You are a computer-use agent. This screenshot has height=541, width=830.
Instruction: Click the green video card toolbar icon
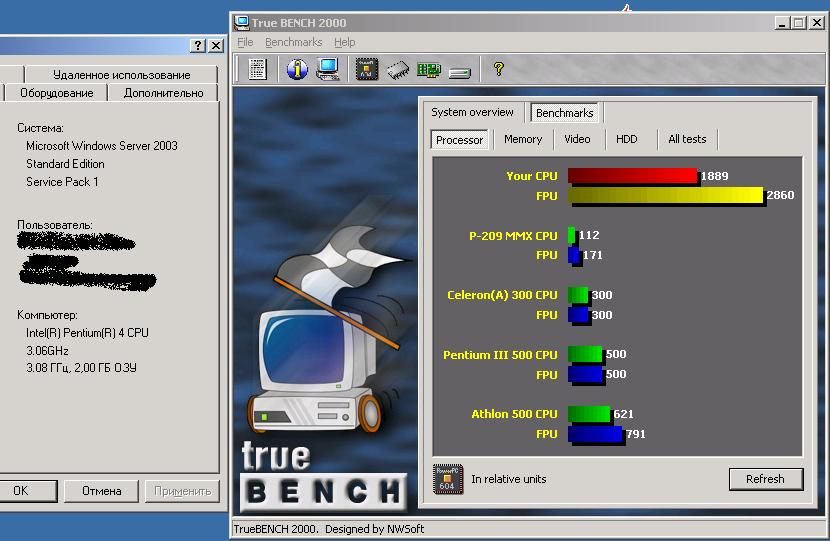pos(429,69)
